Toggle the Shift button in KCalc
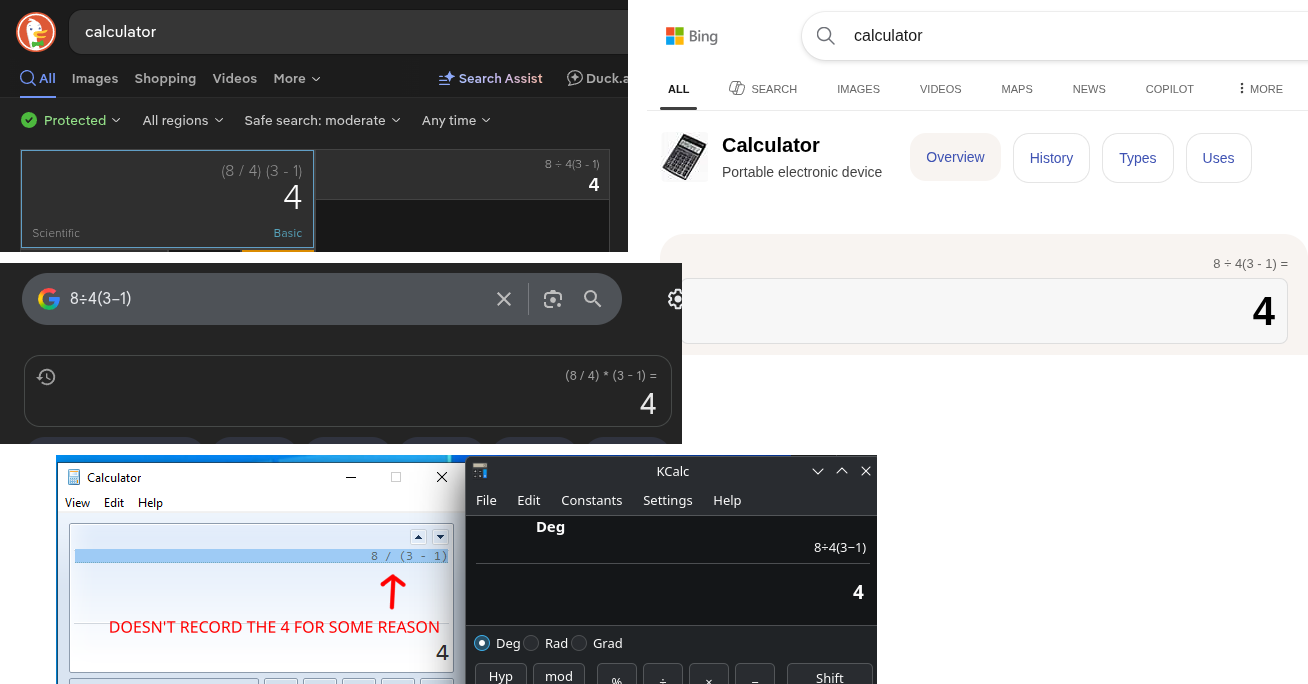Image resolution: width=1308 pixels, height=684 pixels. pyautogui.click(x=830, y=675)
